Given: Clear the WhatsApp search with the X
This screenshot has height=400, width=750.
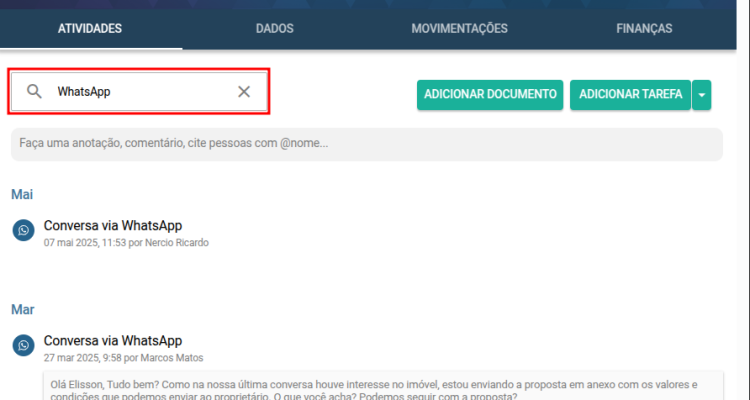Looking at the screenshot, I should [x=244, y=91].
